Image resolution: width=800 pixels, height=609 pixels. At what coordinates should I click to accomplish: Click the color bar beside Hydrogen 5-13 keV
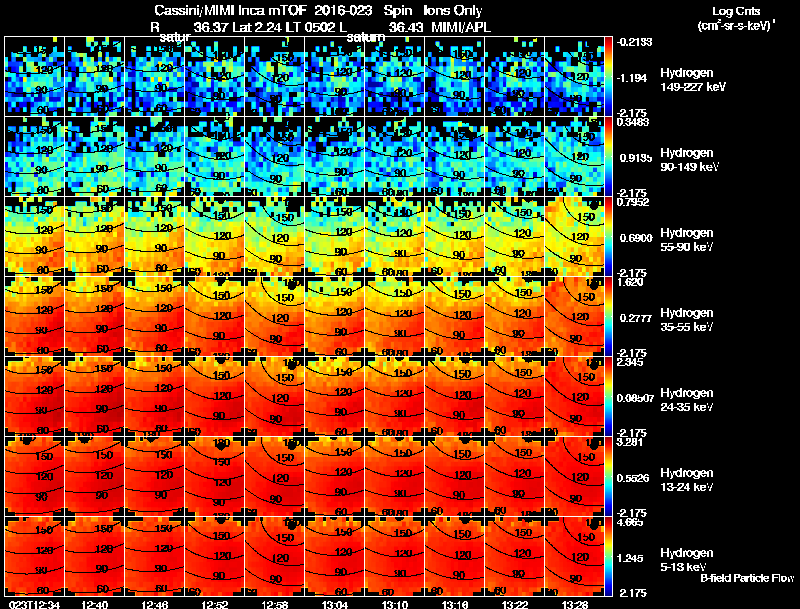click(608, 557)
